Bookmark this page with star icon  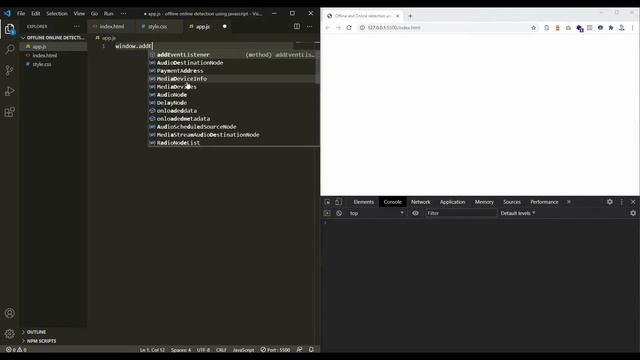coord(533,28)
